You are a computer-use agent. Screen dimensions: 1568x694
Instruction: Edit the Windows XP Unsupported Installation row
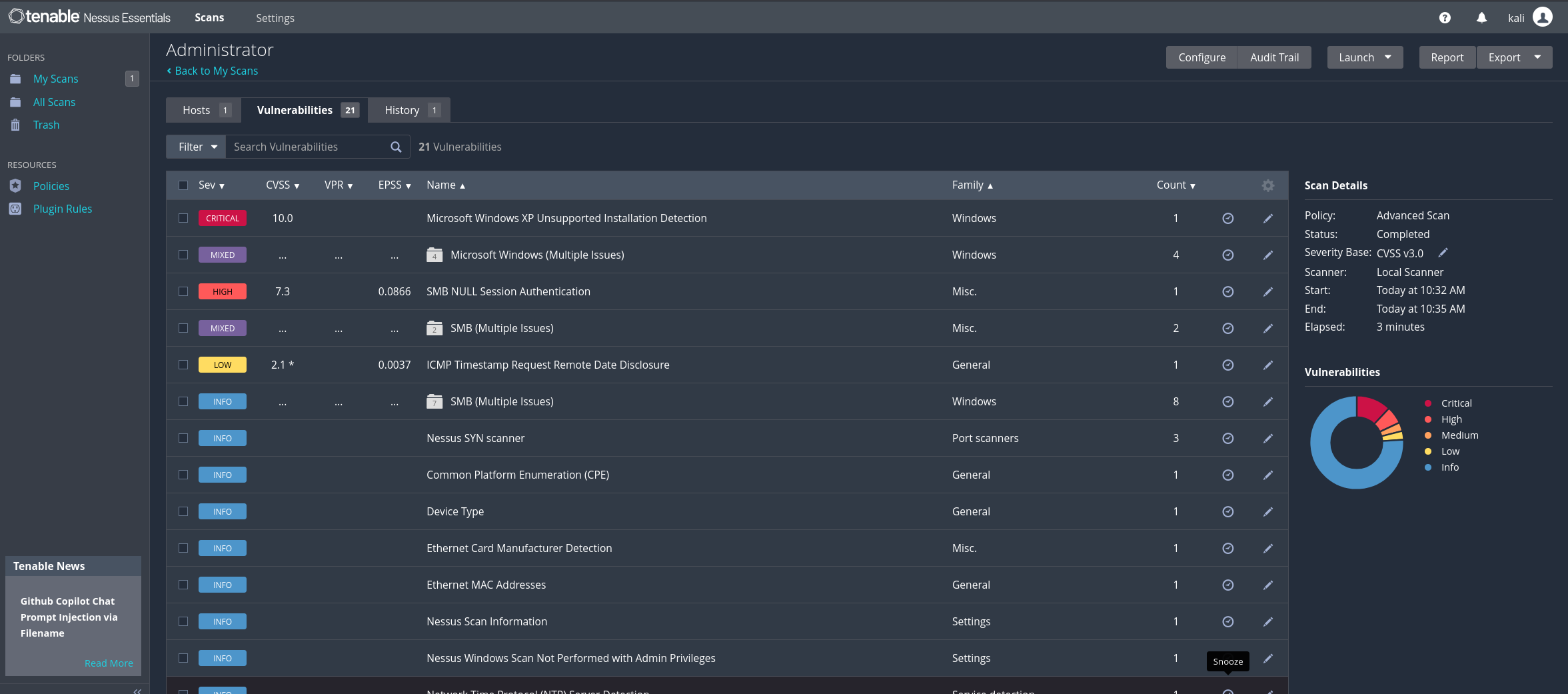point(1268,219)
